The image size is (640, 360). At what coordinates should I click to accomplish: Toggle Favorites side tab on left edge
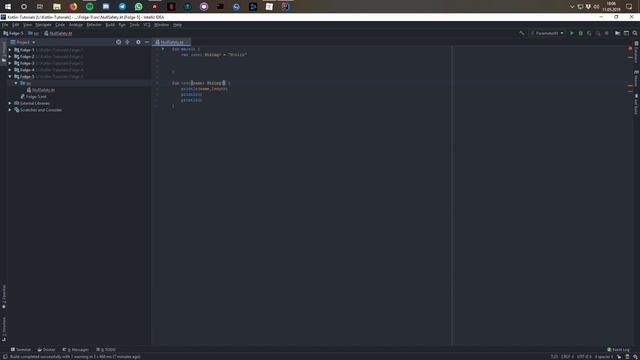(x=4, y=297)
